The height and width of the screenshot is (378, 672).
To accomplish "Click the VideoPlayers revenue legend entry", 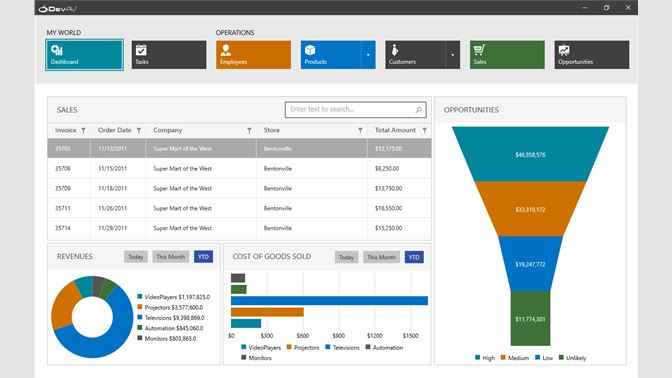I will pos(174,297).
